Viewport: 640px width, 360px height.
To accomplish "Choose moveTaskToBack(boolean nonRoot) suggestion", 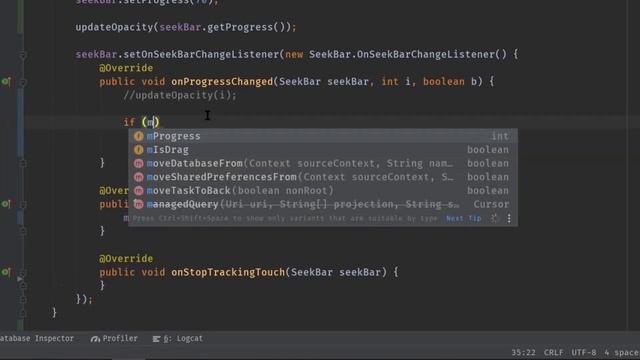I will 323,191.
